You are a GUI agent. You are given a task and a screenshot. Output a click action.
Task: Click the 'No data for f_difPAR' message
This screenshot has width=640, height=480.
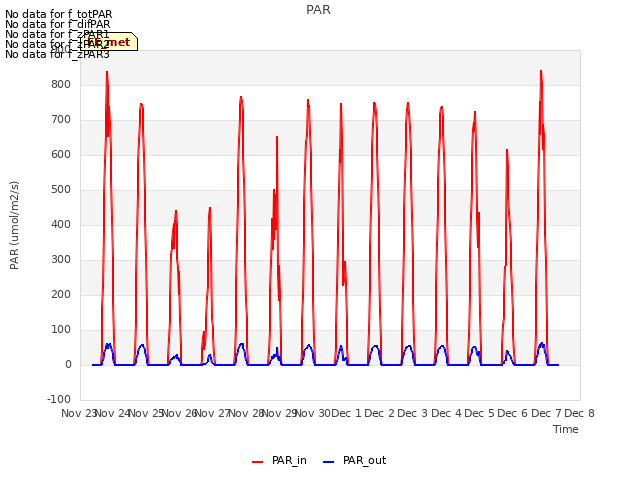[x=58, y=24]
